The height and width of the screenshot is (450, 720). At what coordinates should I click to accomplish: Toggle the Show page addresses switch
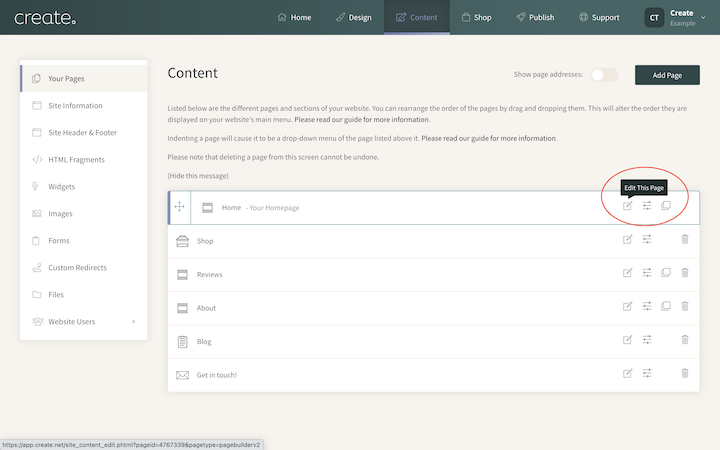click(x=604, y=75)
